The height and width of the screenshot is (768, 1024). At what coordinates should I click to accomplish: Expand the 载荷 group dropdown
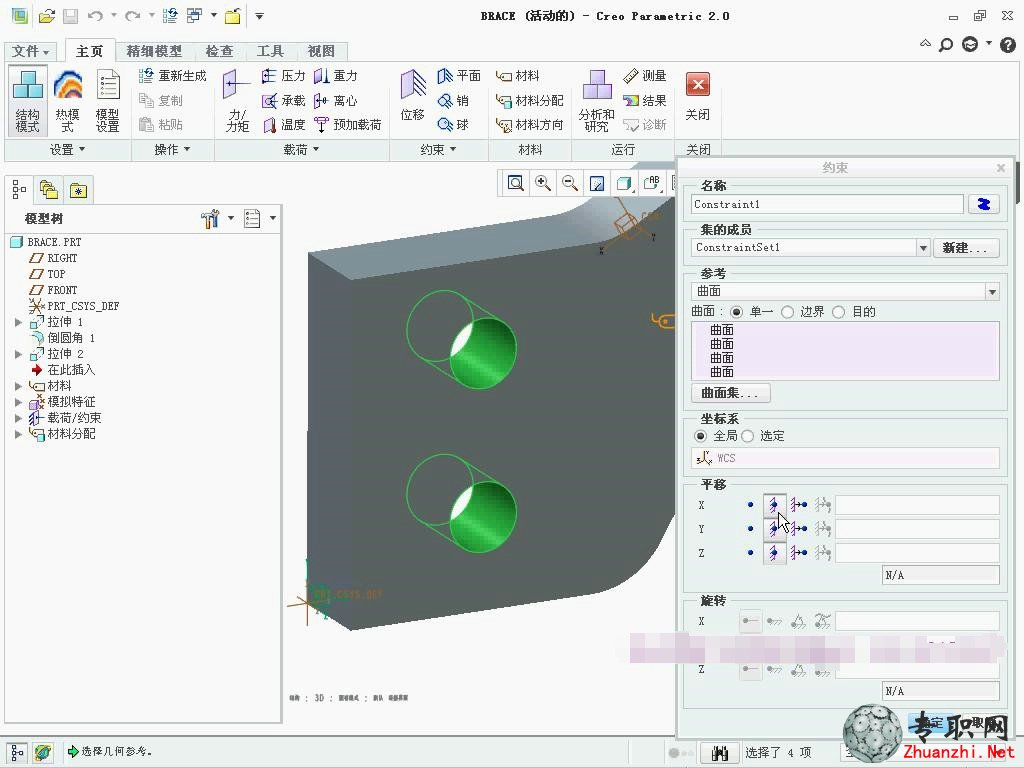[302, 150]
